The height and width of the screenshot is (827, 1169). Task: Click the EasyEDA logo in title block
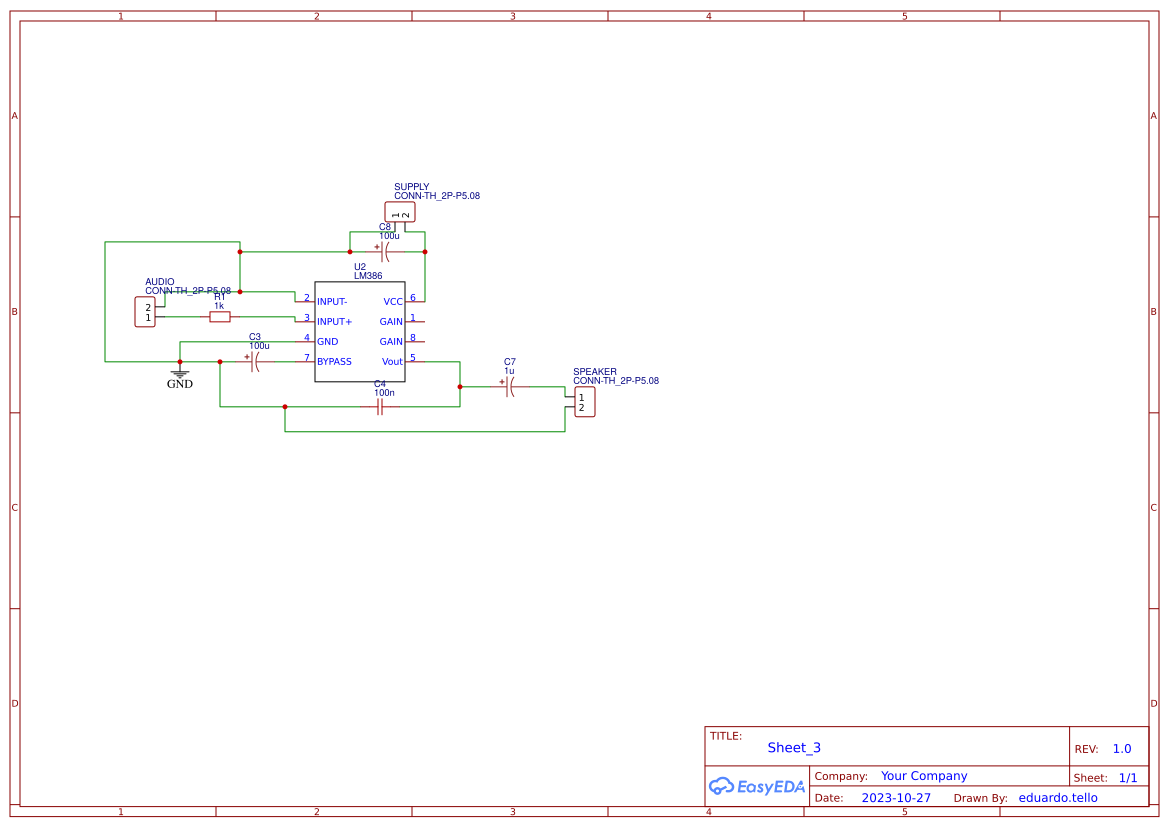tap(756, 786)
